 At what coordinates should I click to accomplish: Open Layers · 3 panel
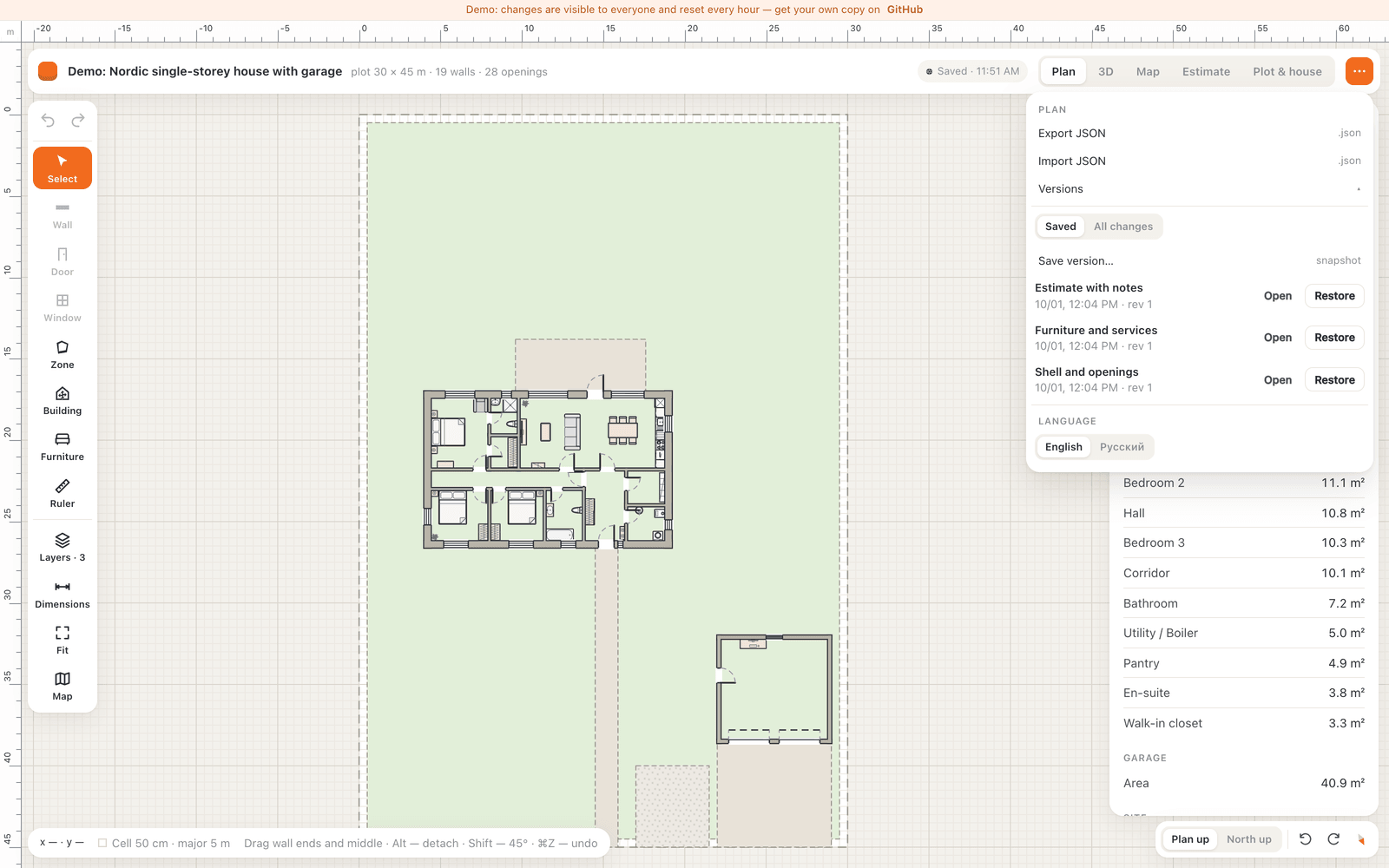click(x=63, y=547)
